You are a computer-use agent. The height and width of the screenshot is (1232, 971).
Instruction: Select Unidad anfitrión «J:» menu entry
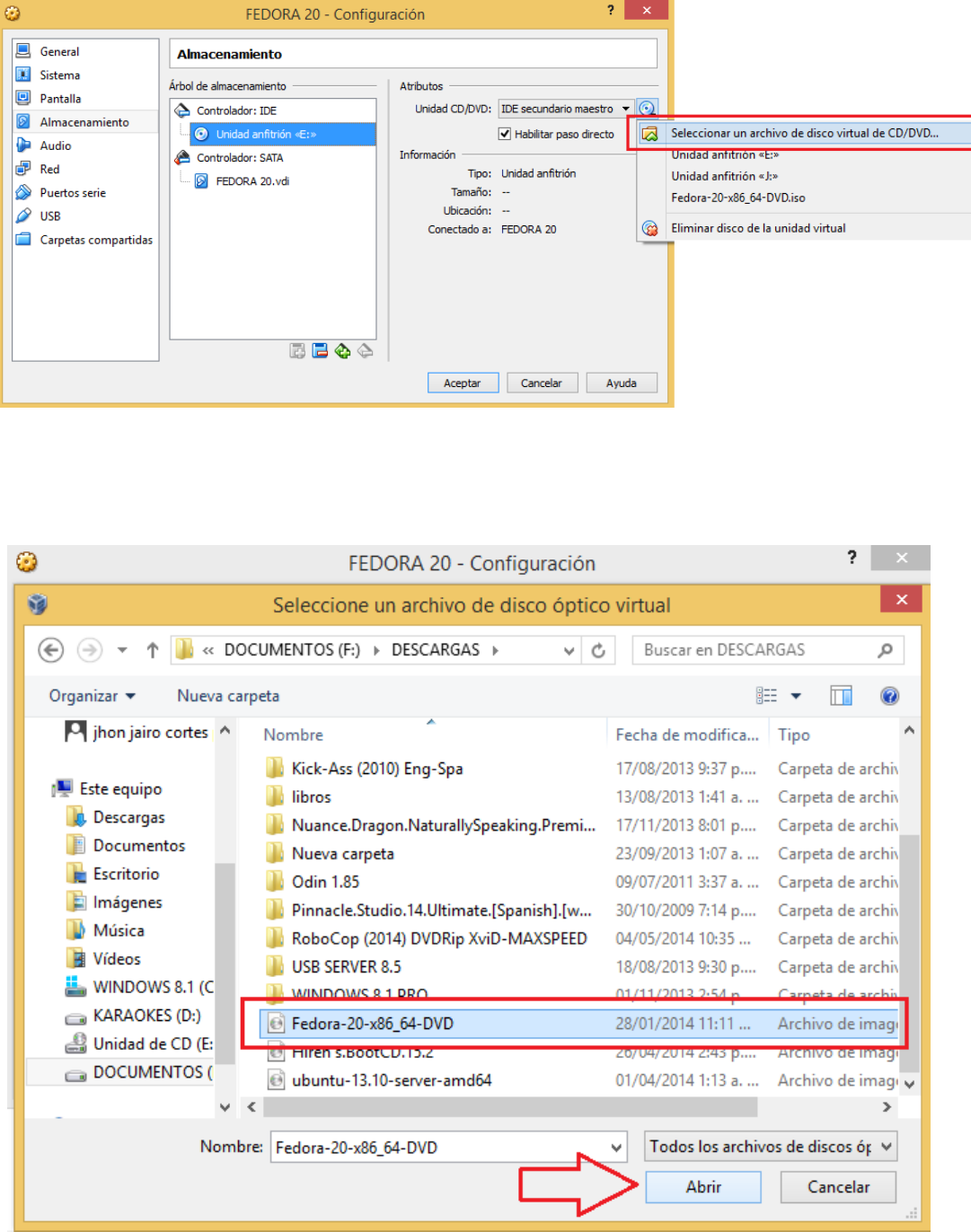[725, 176]
